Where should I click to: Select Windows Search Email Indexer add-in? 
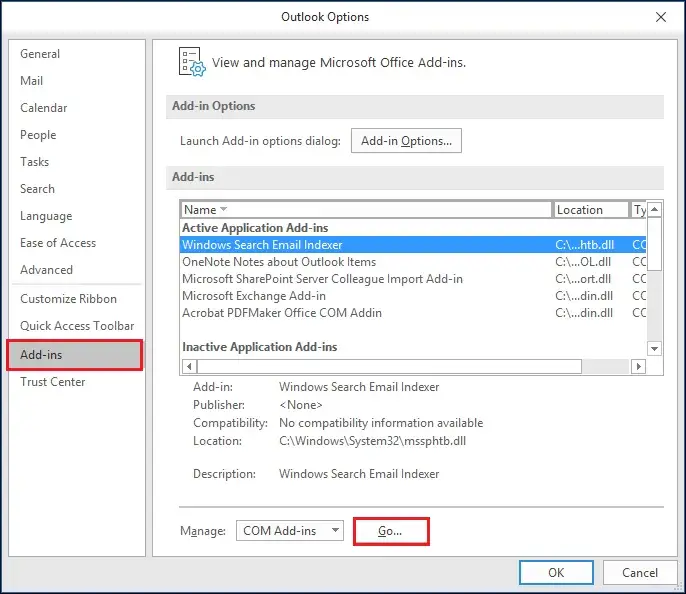point(262,245)
